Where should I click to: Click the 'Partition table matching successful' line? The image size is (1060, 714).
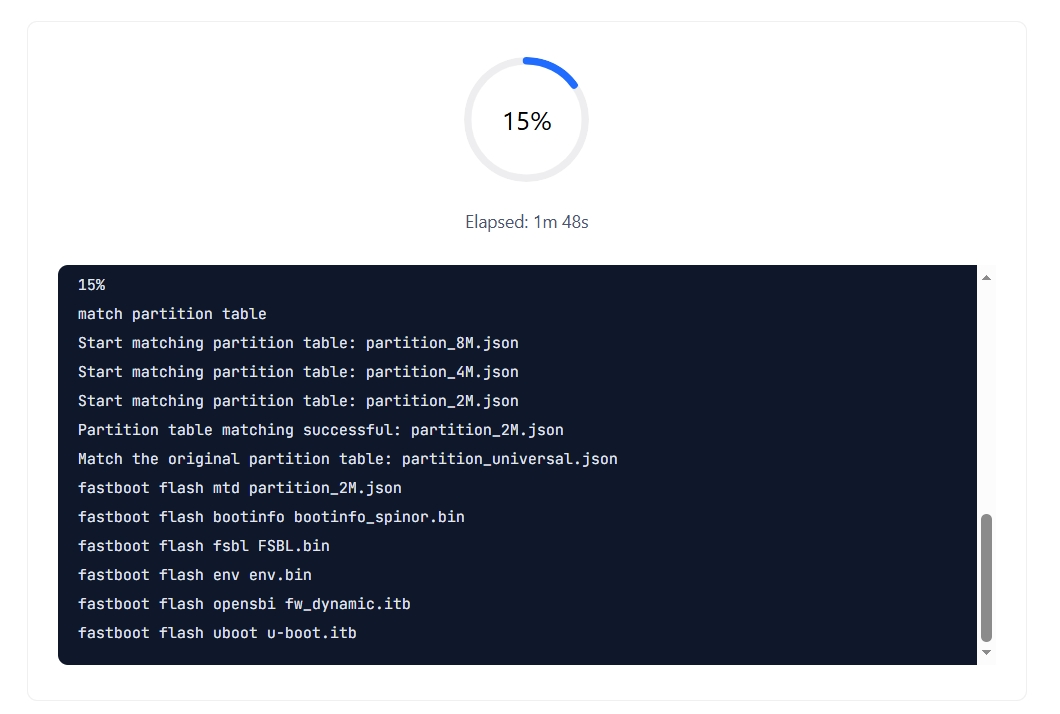pyautogui.click(x=320, y=430)
